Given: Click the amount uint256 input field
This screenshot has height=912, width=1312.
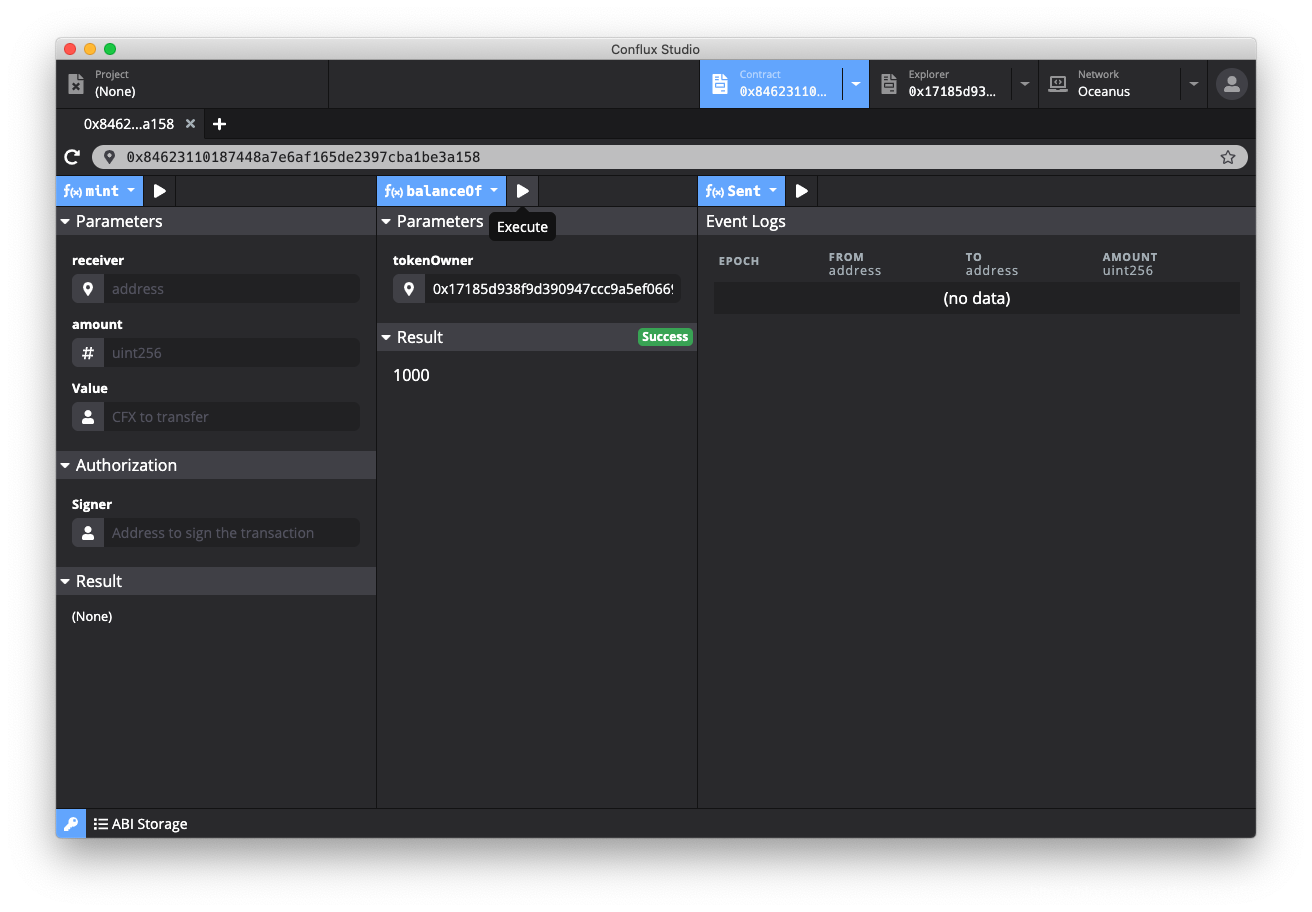Looking at the screenshot, I should point(231,353).
